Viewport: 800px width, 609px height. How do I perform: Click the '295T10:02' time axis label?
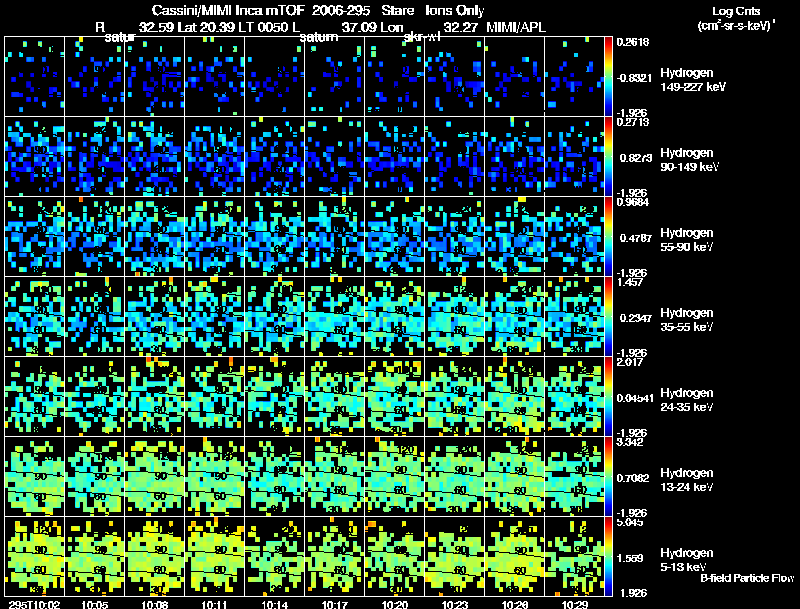(34, 604)
